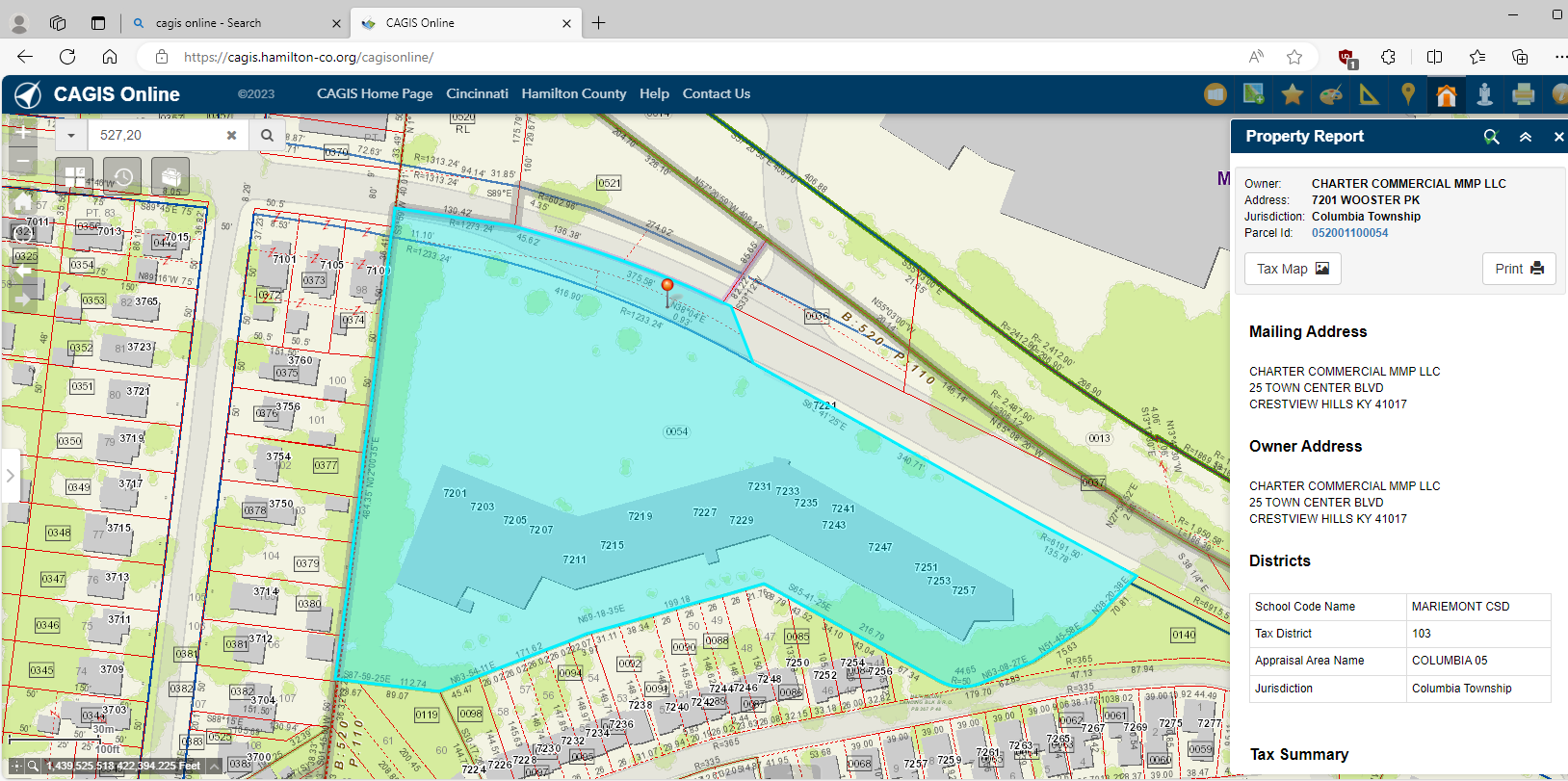Open the Hamilton County menu item
Screen dimensions: 1568x781
[x=573, y=93]
